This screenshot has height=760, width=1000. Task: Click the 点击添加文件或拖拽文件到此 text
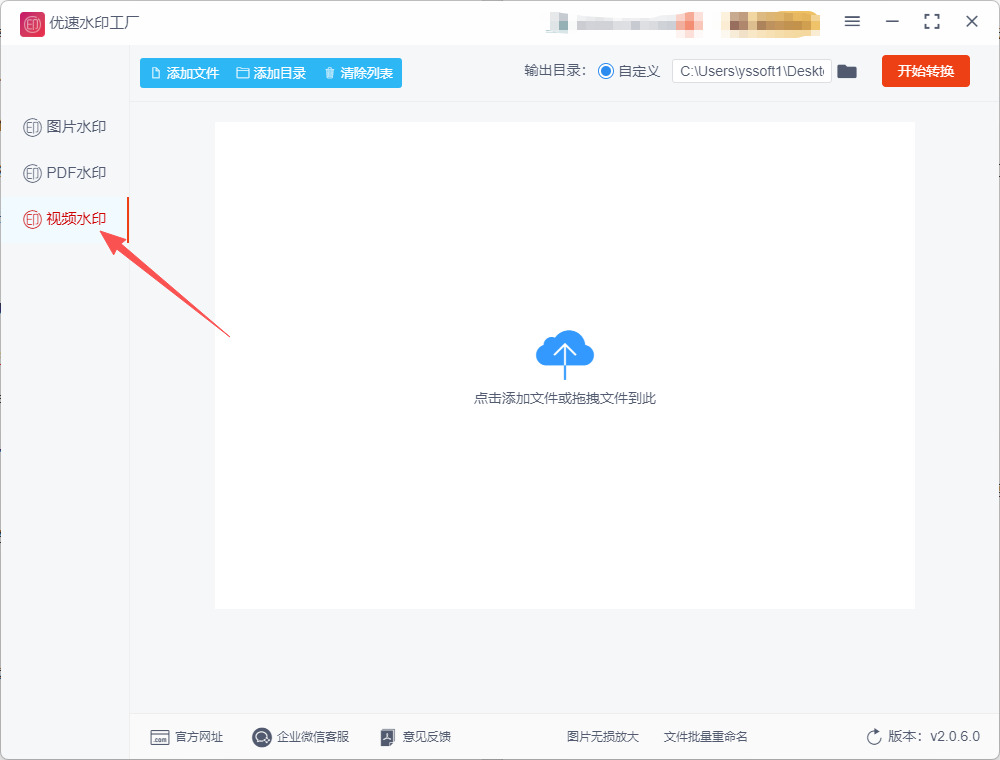[x=564, y=398]
